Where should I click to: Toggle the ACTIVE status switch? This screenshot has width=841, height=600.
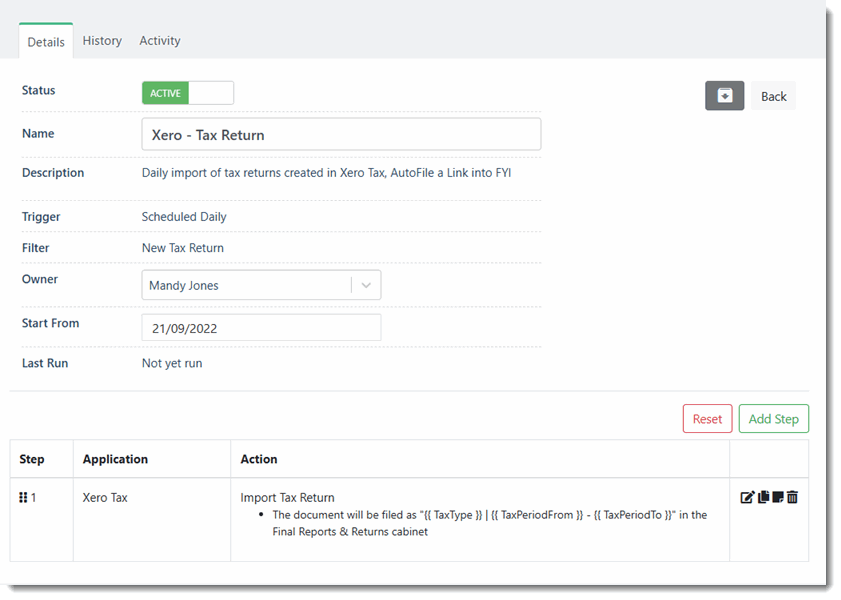click(x=188, y=93)
